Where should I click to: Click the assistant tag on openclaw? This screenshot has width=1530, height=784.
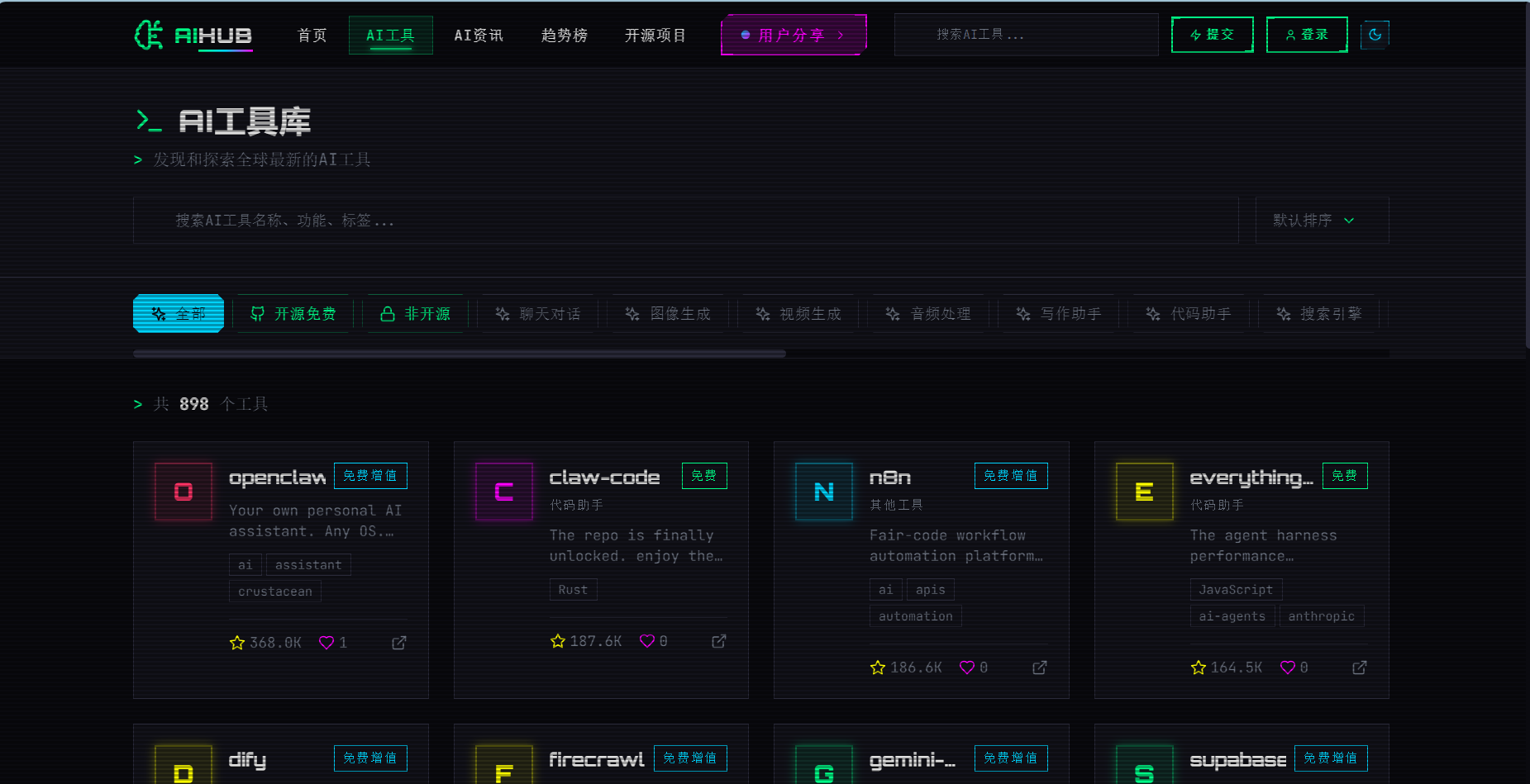308,565
